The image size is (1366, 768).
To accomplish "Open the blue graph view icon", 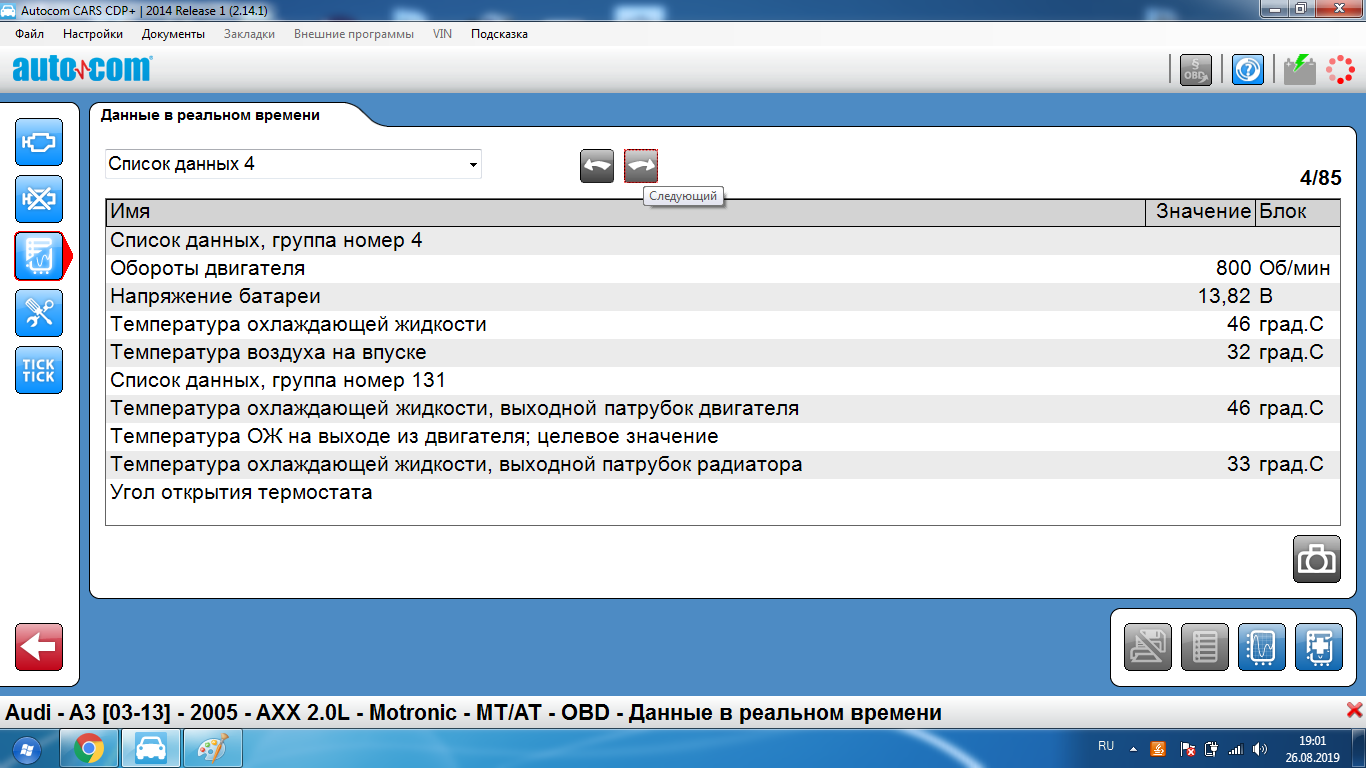I will [x=1262, y=647].
